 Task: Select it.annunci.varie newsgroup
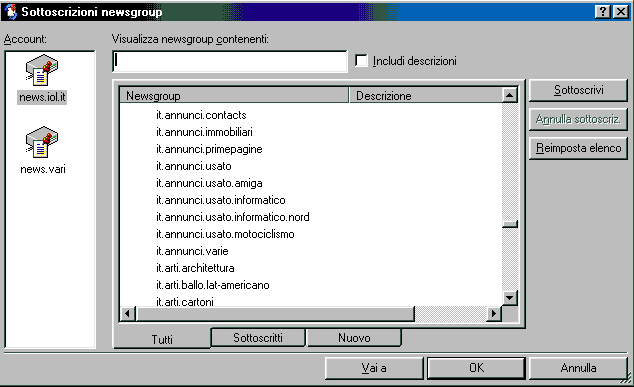[x=192, y=251]
